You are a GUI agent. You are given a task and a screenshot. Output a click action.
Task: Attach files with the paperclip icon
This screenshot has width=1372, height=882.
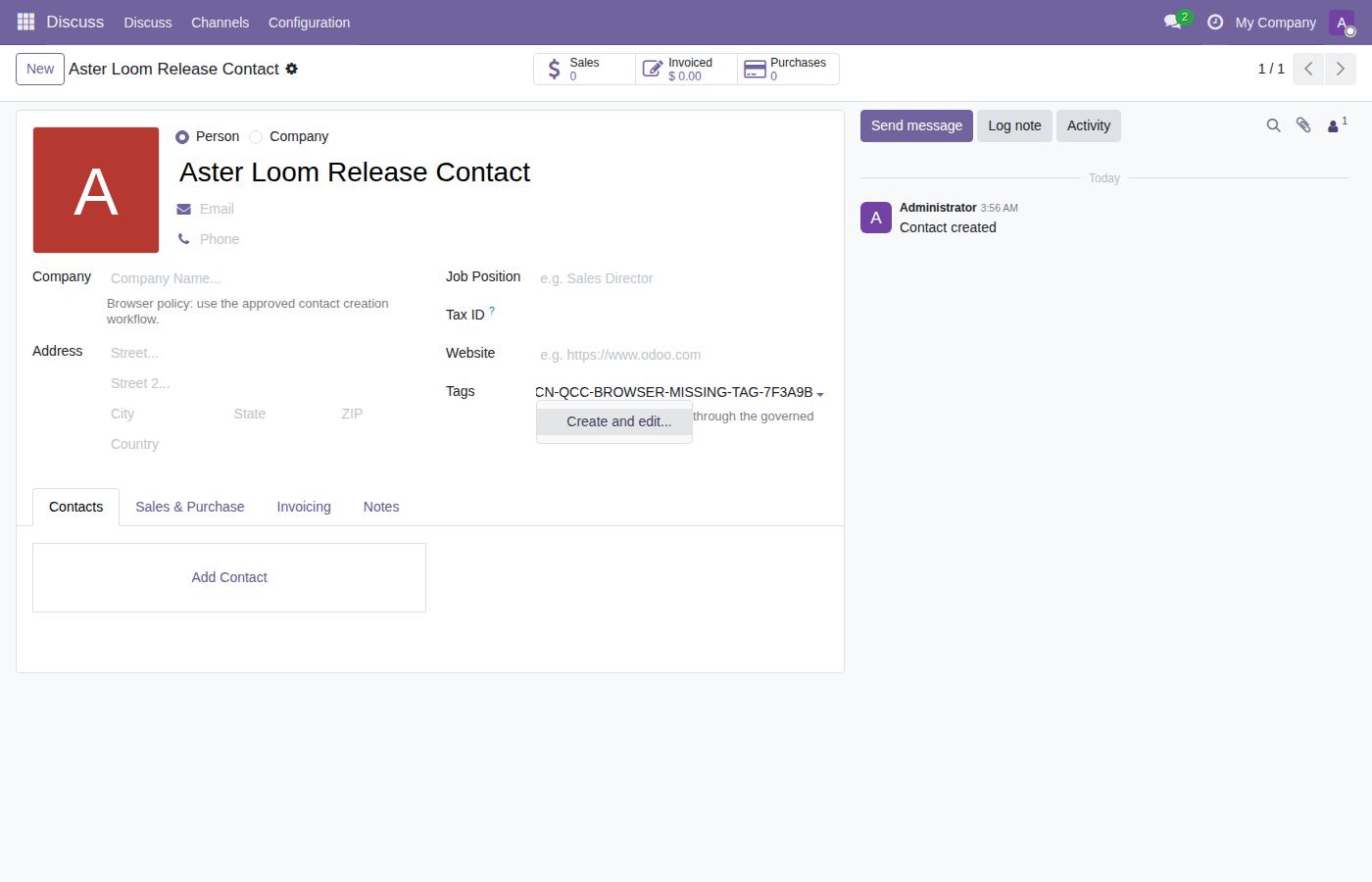(x=1303, y=125)
